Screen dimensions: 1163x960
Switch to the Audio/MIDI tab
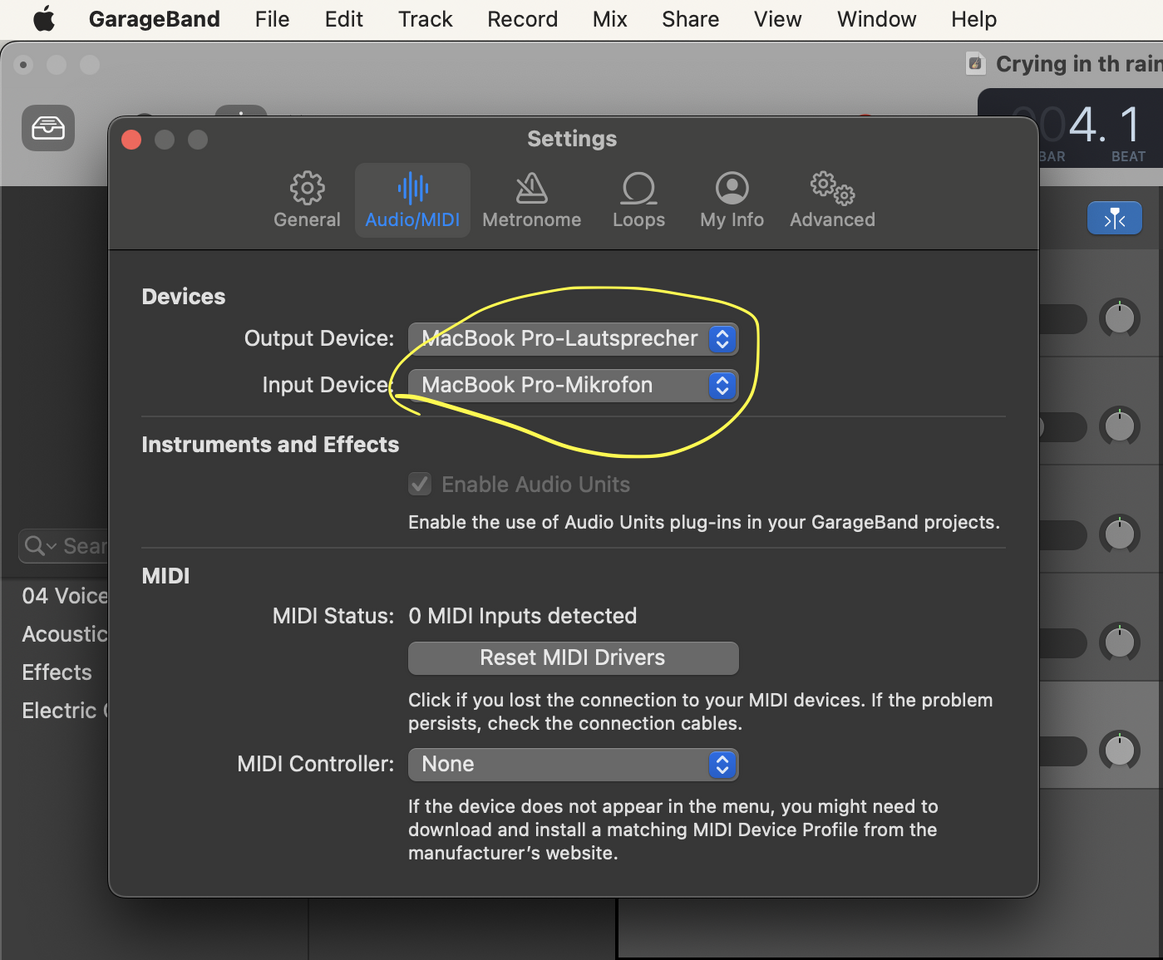pyautogui.click(x=412, y=200)
